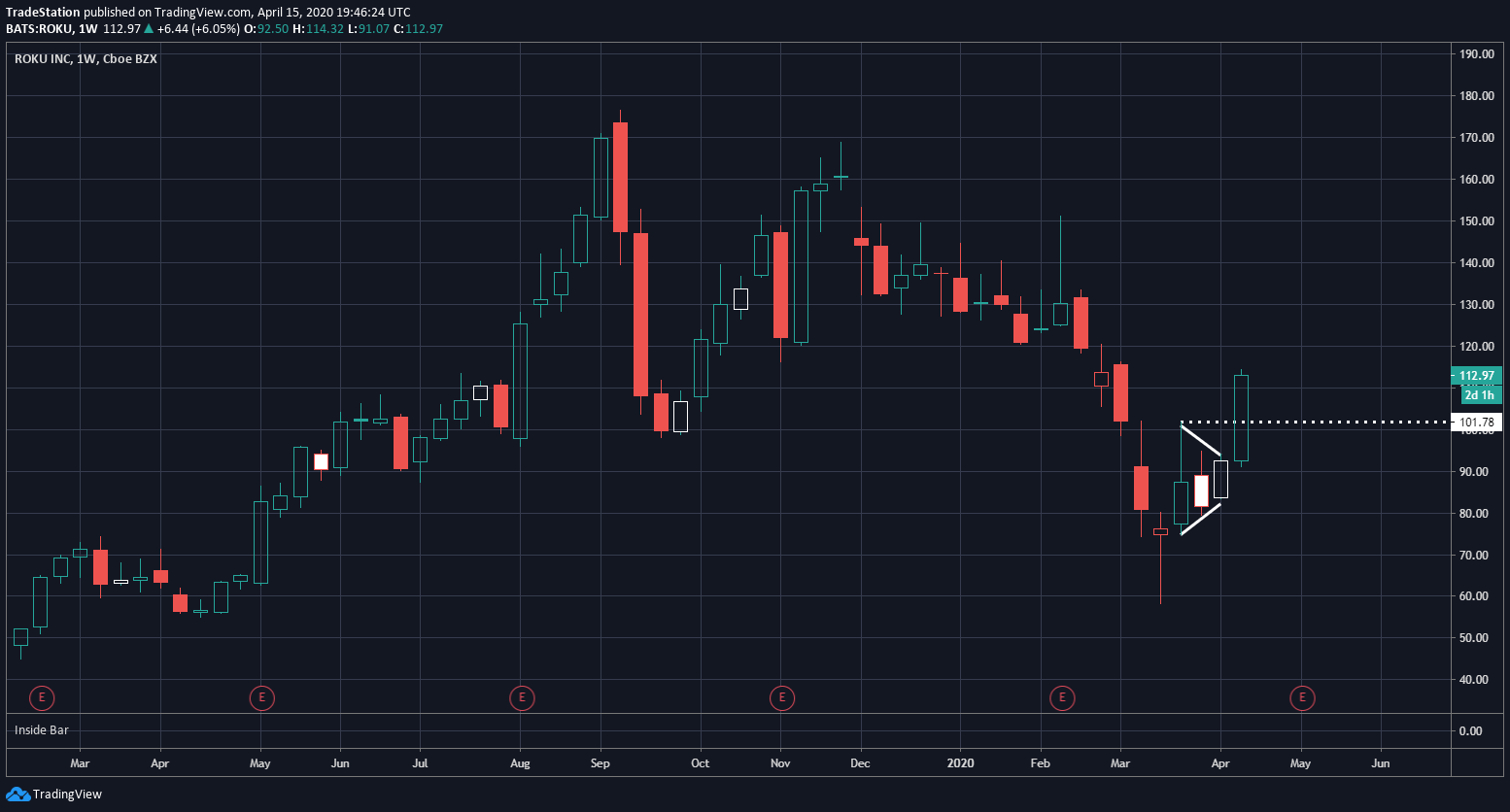The image size is (1510, 812).
Task: Click the Inside Bar indicator label
Action: coord(42,730)
